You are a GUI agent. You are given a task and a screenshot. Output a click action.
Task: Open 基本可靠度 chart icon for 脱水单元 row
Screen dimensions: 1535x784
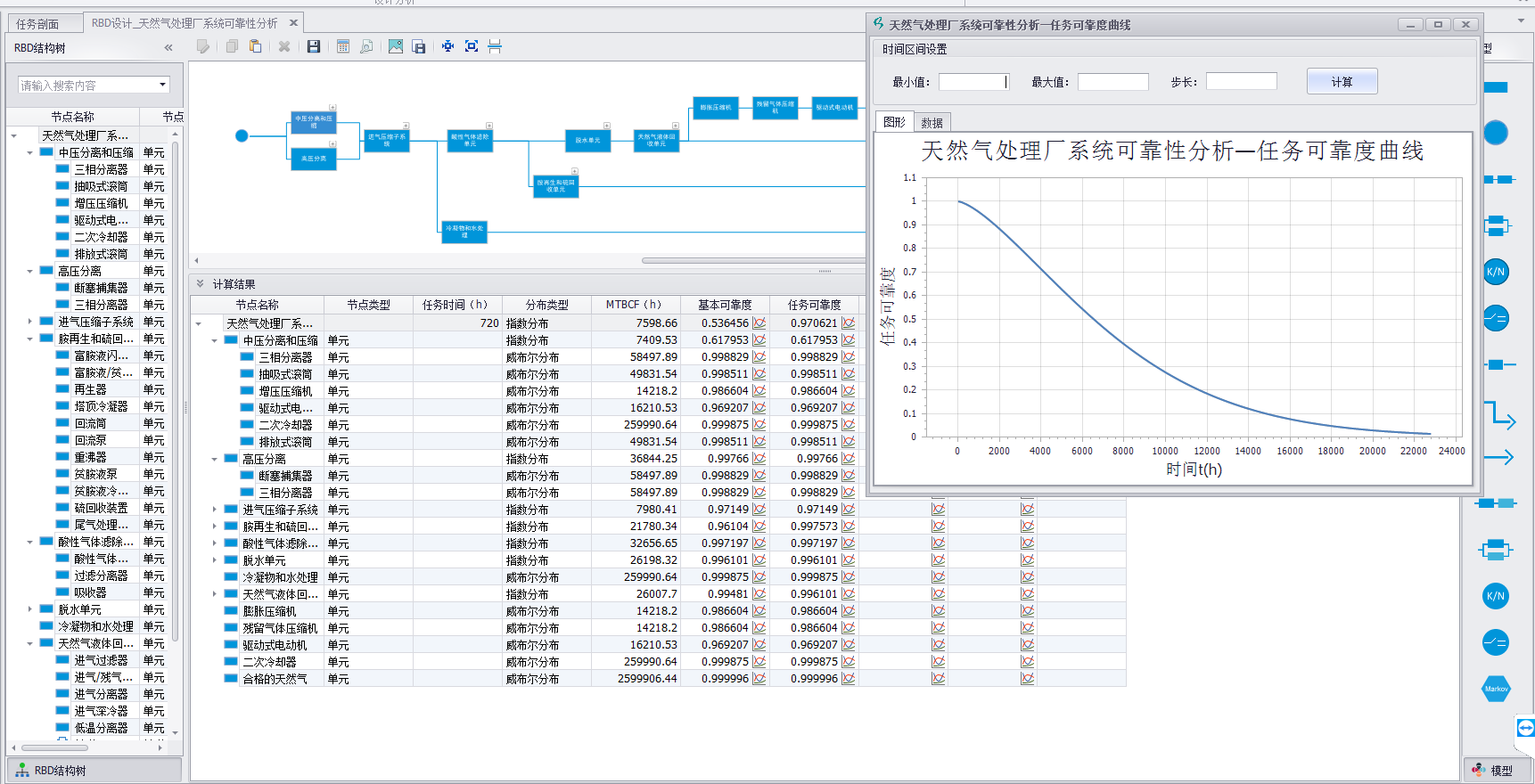pos(759,560)
